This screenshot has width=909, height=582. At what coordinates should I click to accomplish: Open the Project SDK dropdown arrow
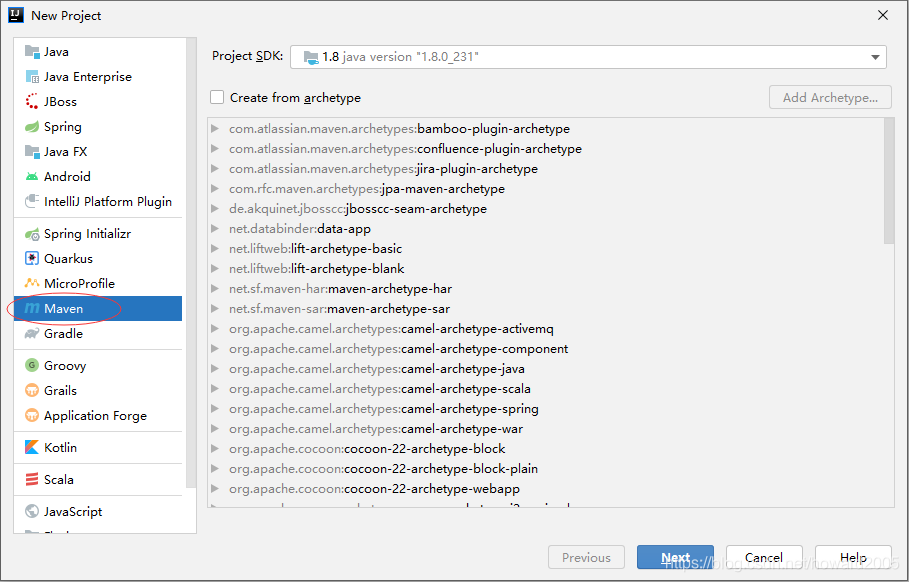click(x=875, y=57)
